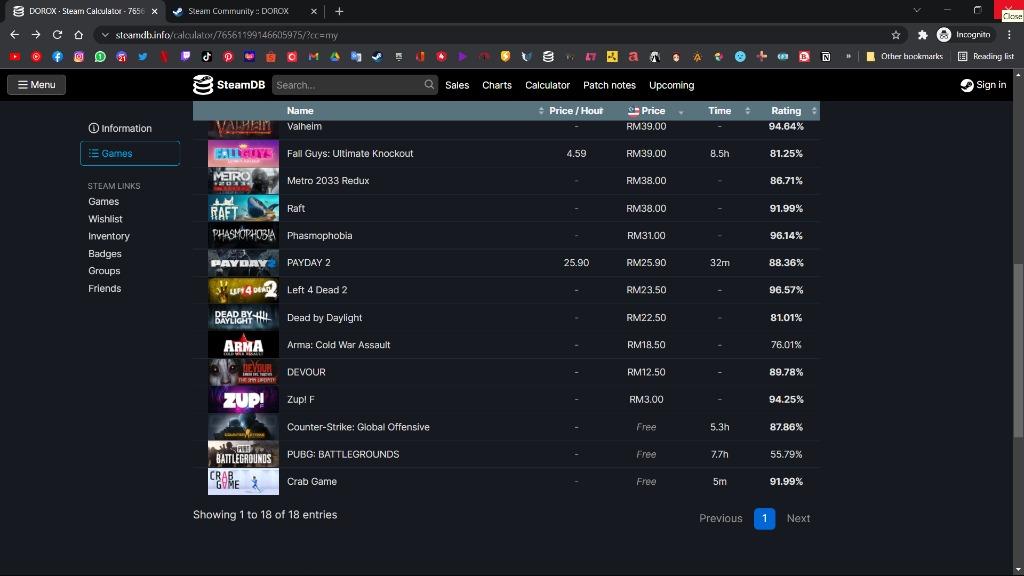Open the PAYDAY 2 game thumbnail
The width and height of the screenshot is (1024, 576).
point(243,263)
